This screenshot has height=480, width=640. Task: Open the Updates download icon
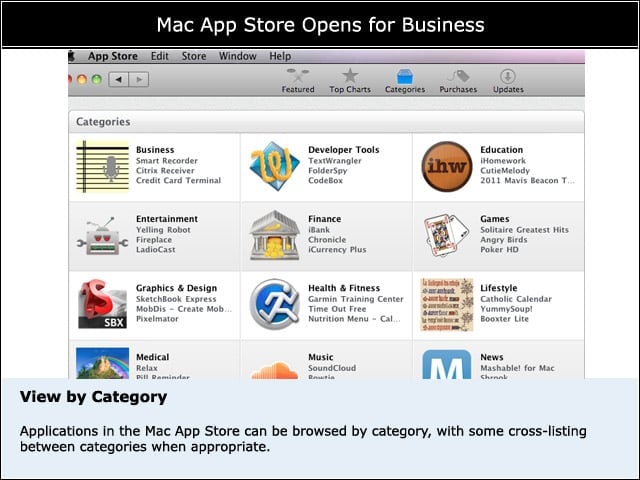[x=508, y=76]
